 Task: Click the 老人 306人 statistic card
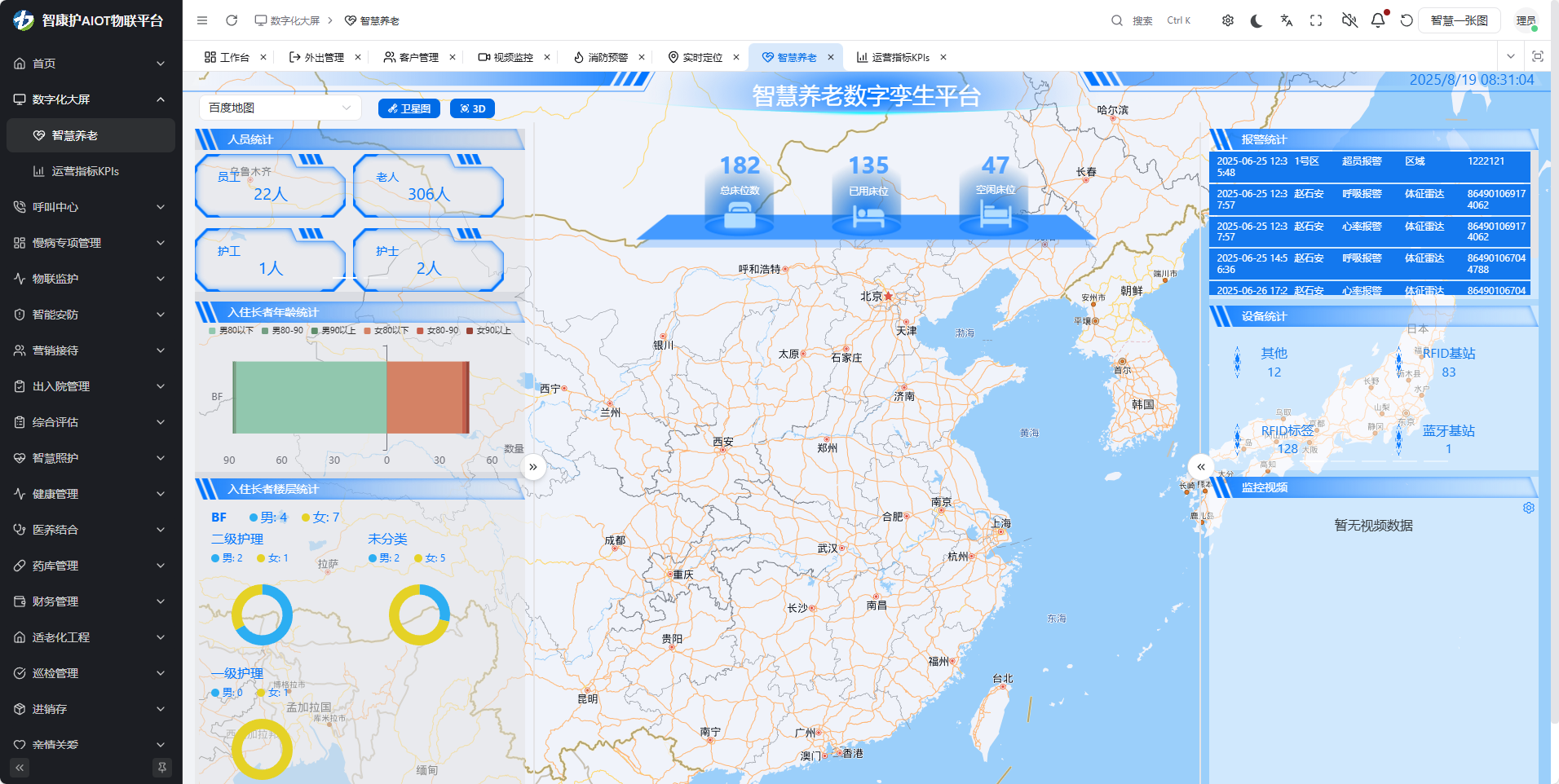tap(428, 186)
